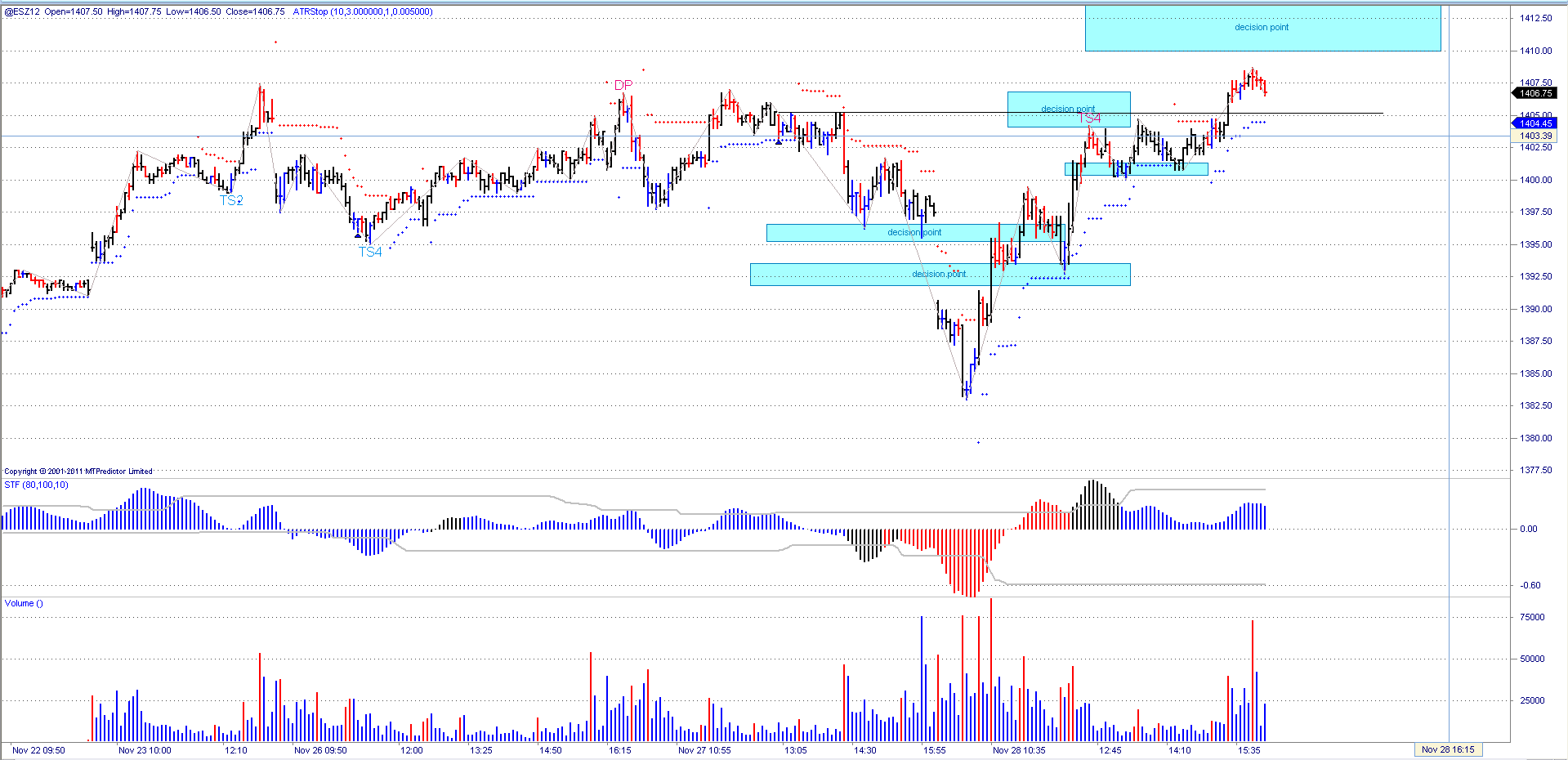Select the 50000 volume axis label
Image resolution: width=1568 pixels, height=760 pixels.
tap(1532, 659)
